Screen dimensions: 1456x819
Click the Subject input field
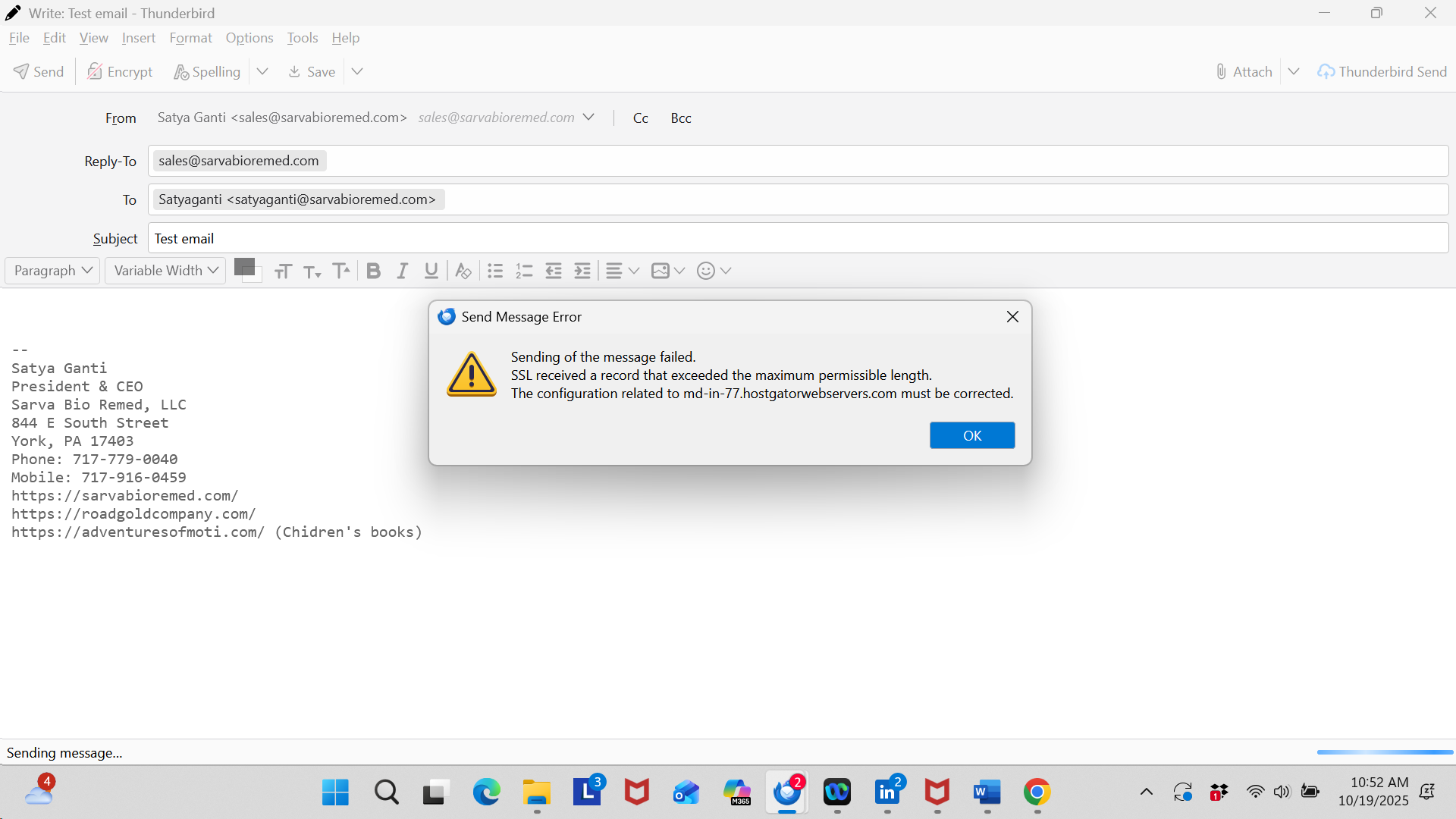pos(796,238)
